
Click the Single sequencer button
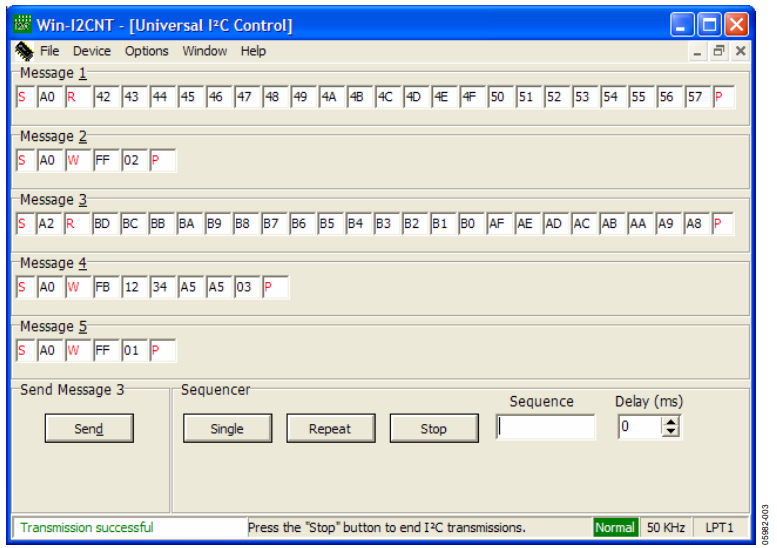[x=227, y=428]
